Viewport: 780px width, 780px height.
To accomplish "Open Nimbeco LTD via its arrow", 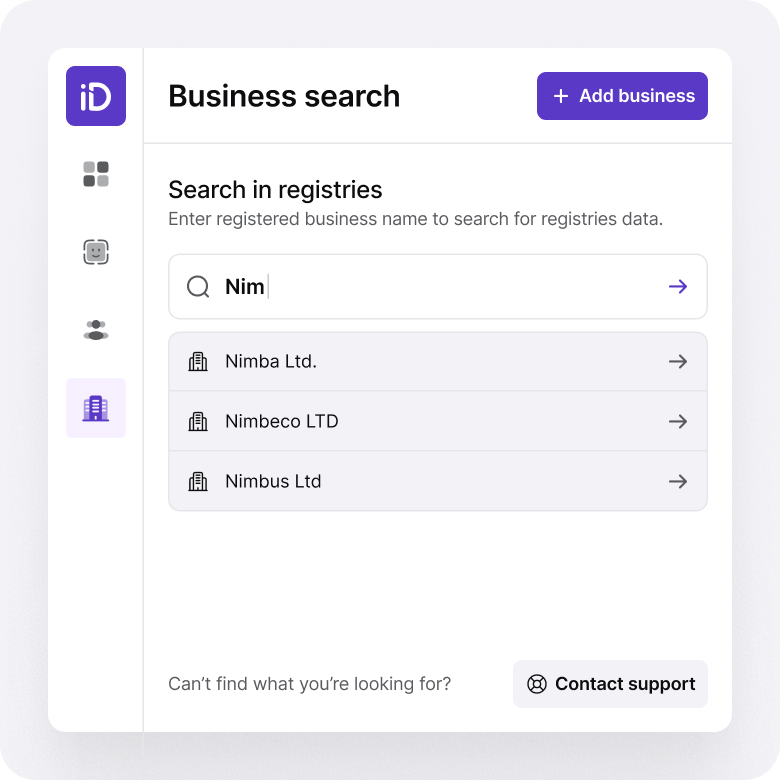I will [678, 421].
